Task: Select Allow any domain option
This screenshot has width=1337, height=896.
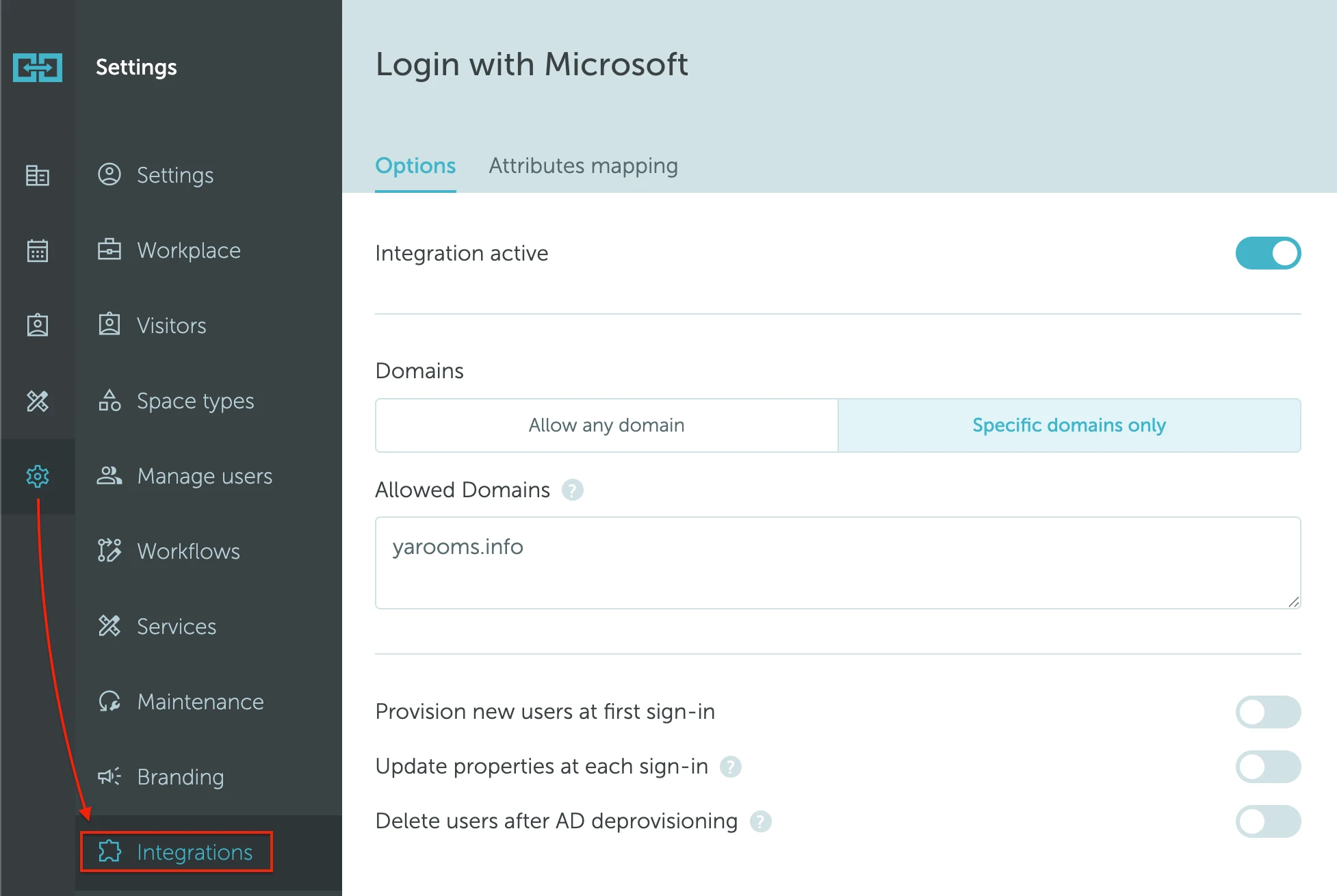Action: click(606, 425)
